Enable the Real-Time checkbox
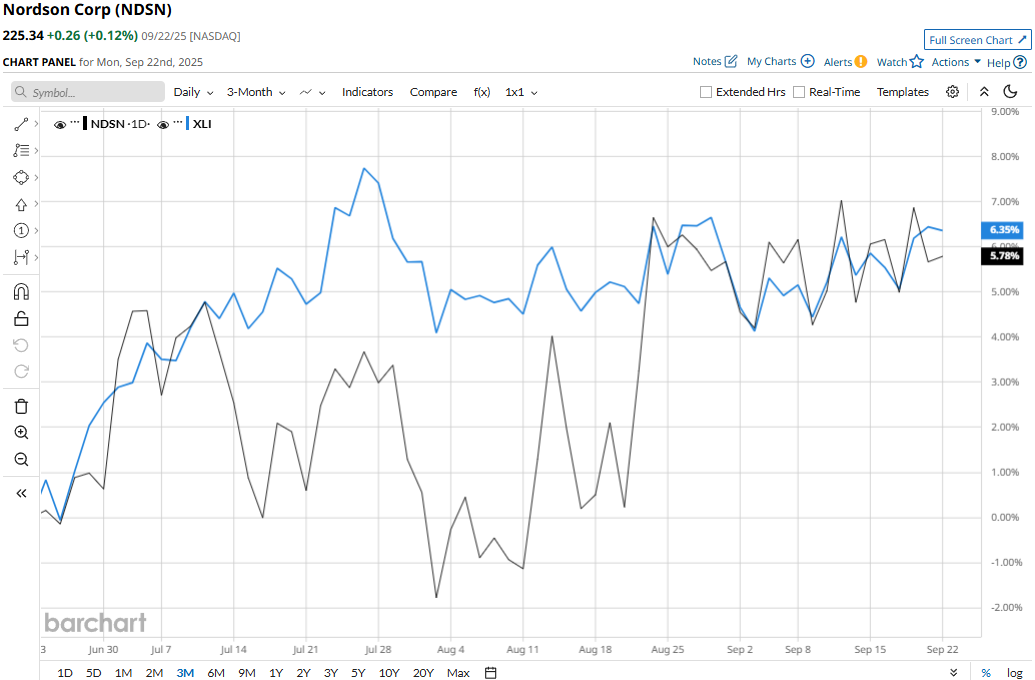The width and height of the screenshot is (1035, 680). pyautogui.click(x=799, y=92)
